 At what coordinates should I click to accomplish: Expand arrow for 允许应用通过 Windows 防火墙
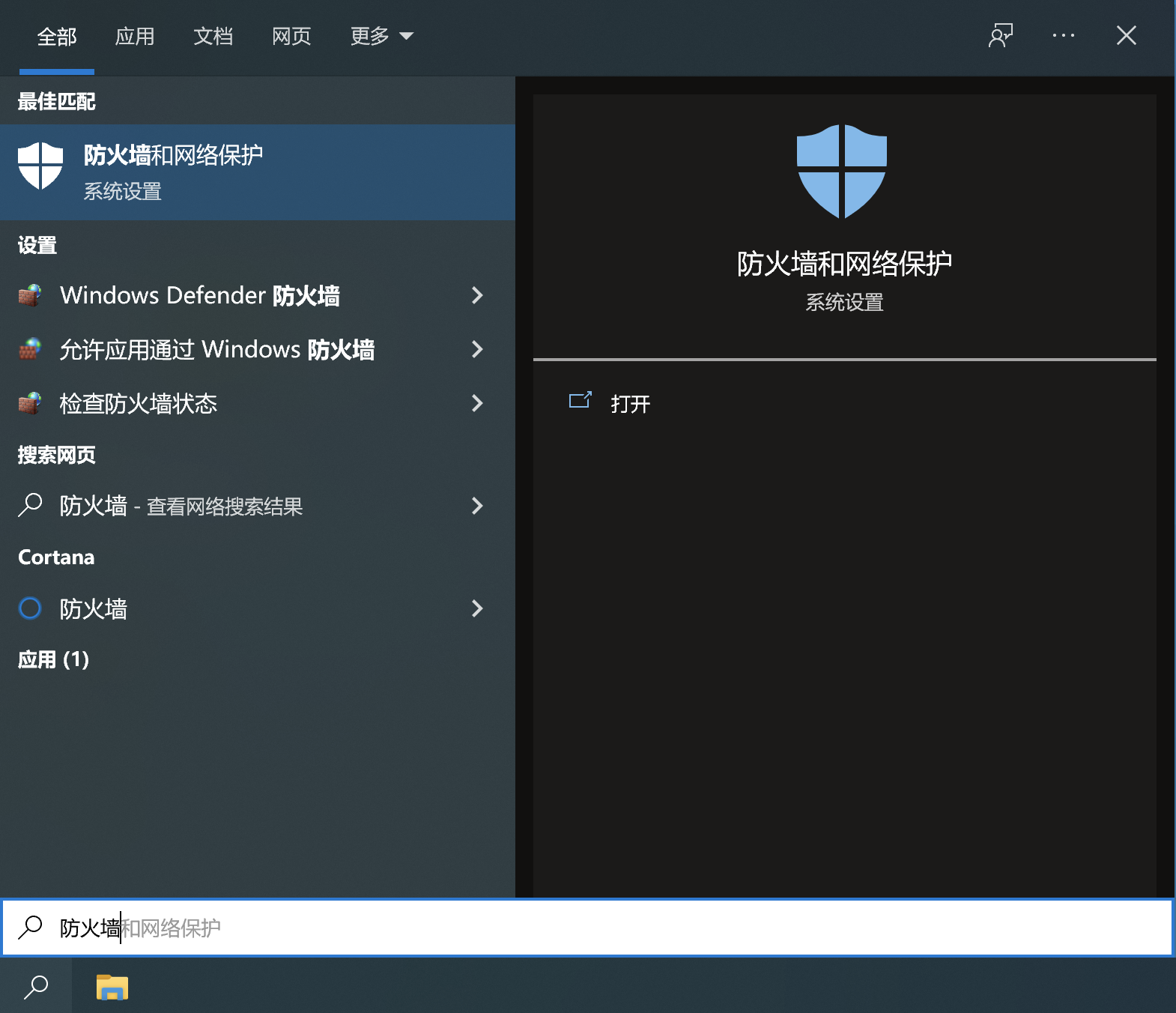[x=477, y=349]
